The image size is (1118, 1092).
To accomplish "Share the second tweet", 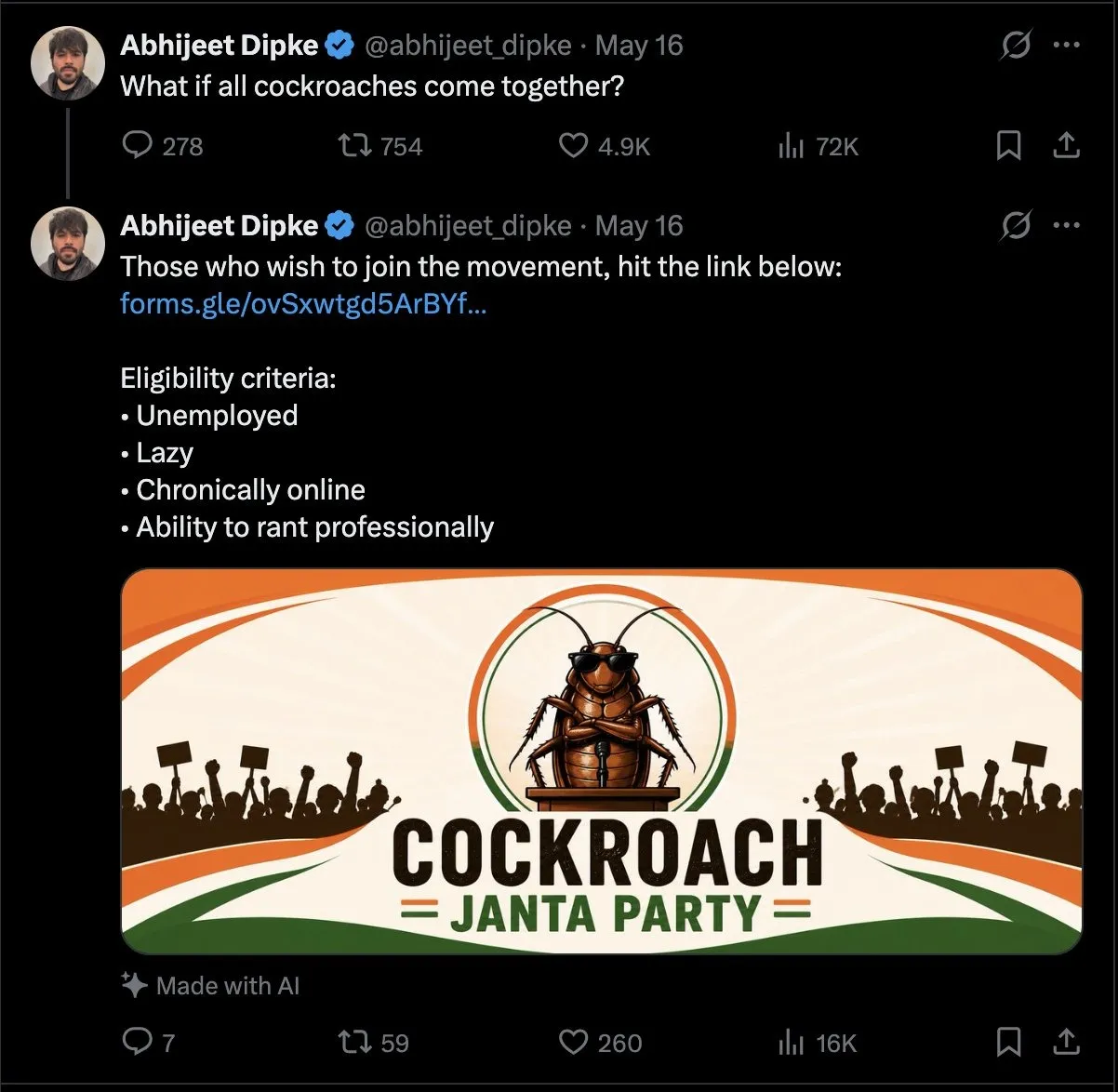I will 1066,1043.
